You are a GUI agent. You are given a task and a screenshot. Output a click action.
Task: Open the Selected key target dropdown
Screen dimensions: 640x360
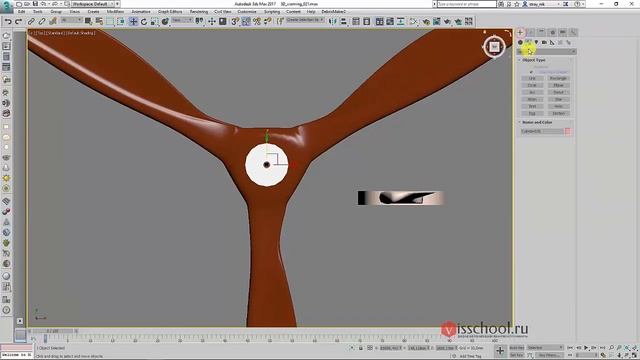point(545,348)
